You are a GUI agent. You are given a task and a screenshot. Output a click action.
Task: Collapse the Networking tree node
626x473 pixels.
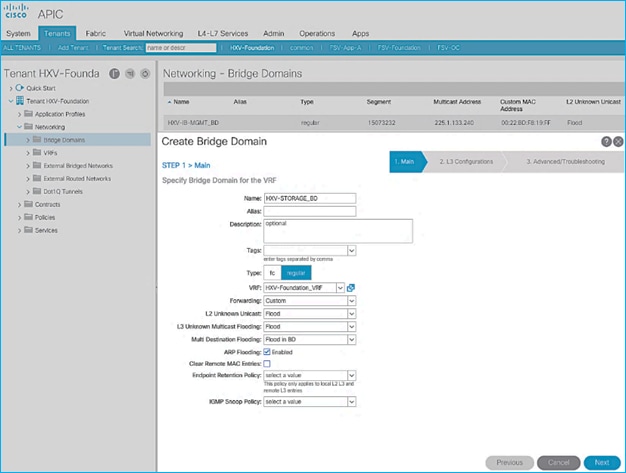point(19,127)
